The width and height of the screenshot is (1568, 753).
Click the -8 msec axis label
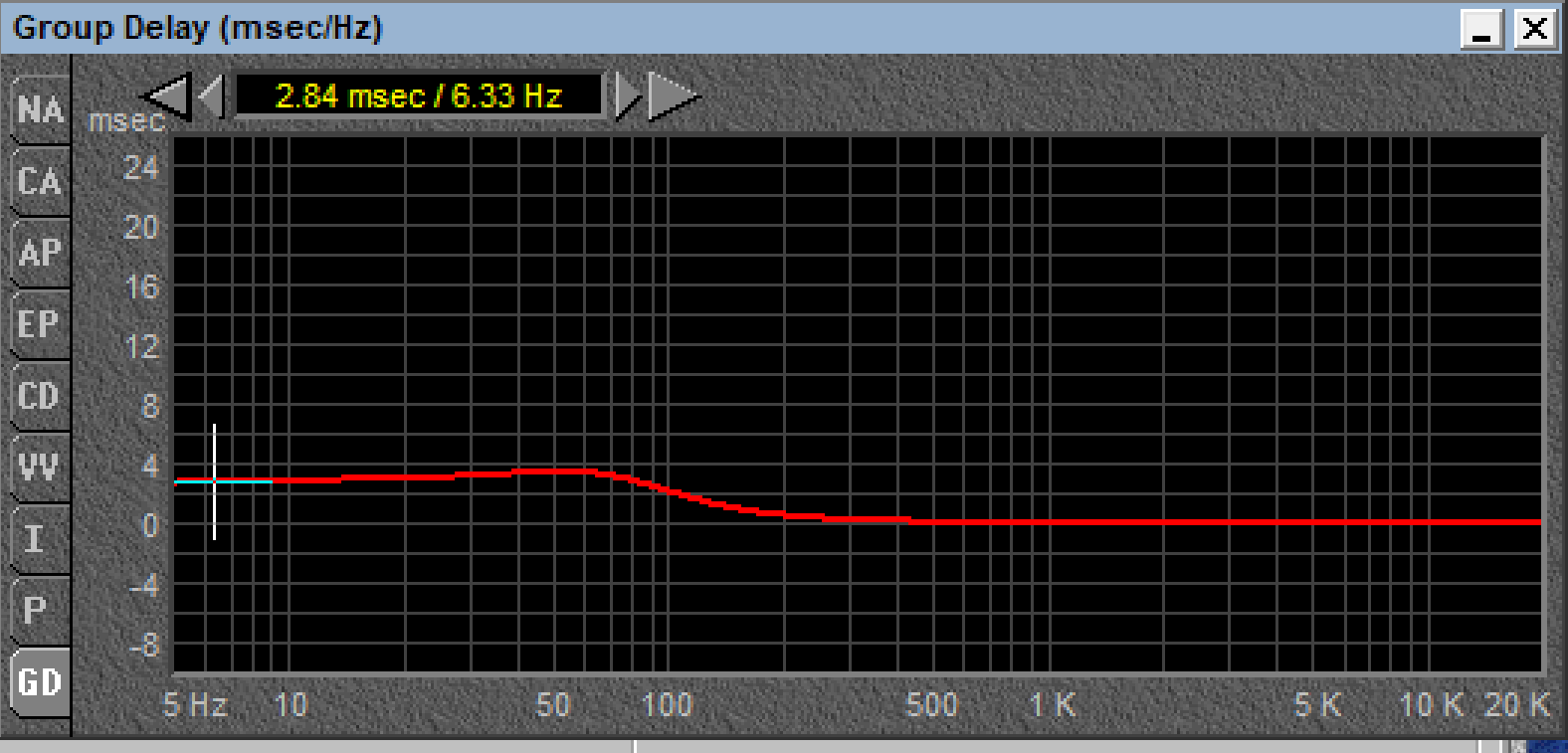click(x=144, y=645)
